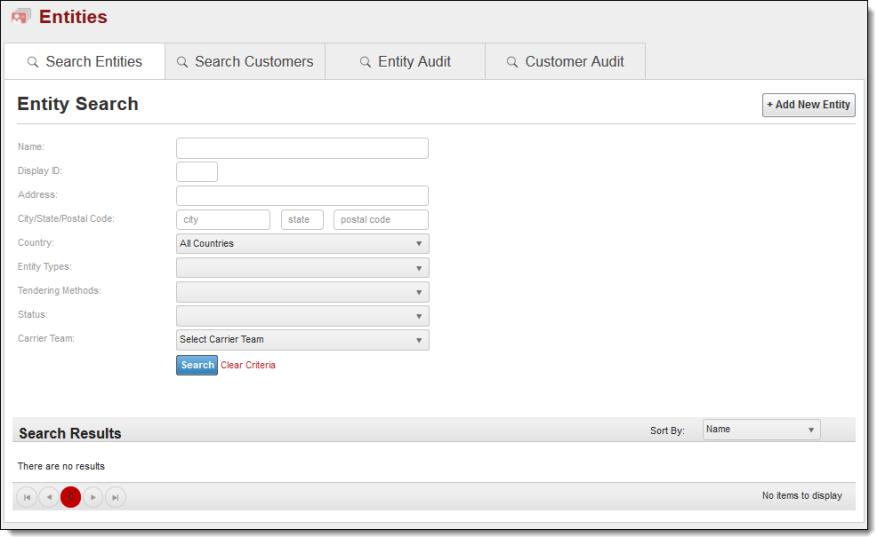
Task: Go to previous results page
Action: coord(49,497)
